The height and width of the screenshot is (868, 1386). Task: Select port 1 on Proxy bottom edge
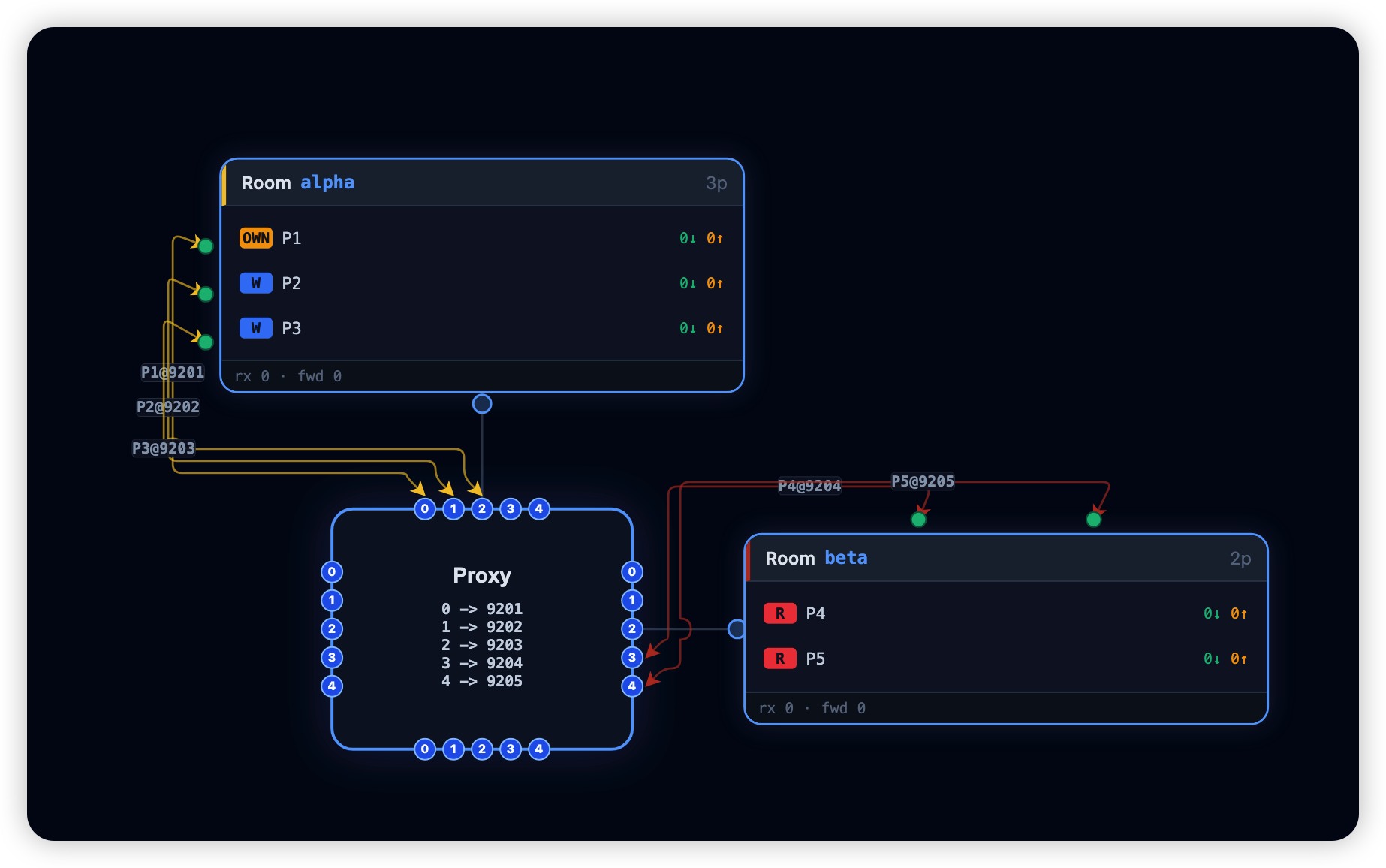(453, 749)
